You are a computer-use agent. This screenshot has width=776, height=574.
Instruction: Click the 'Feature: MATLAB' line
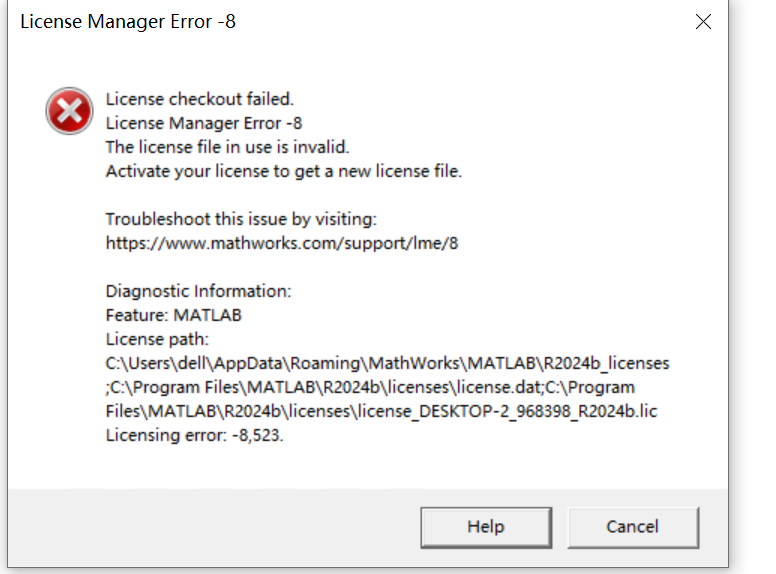point(174,315)
